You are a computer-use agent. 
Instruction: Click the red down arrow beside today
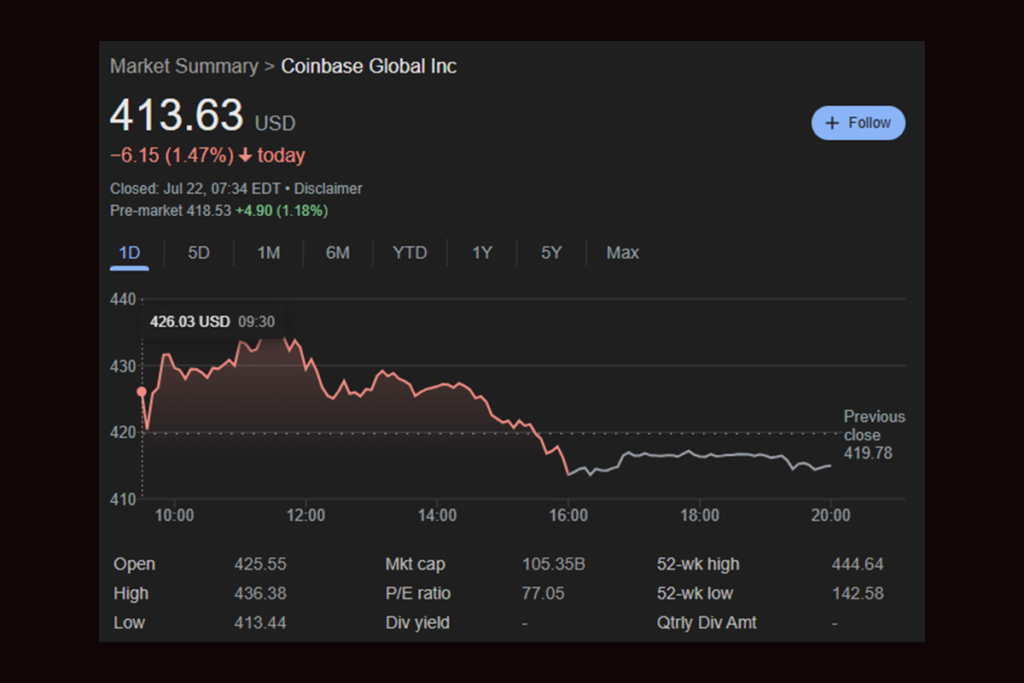246,156
